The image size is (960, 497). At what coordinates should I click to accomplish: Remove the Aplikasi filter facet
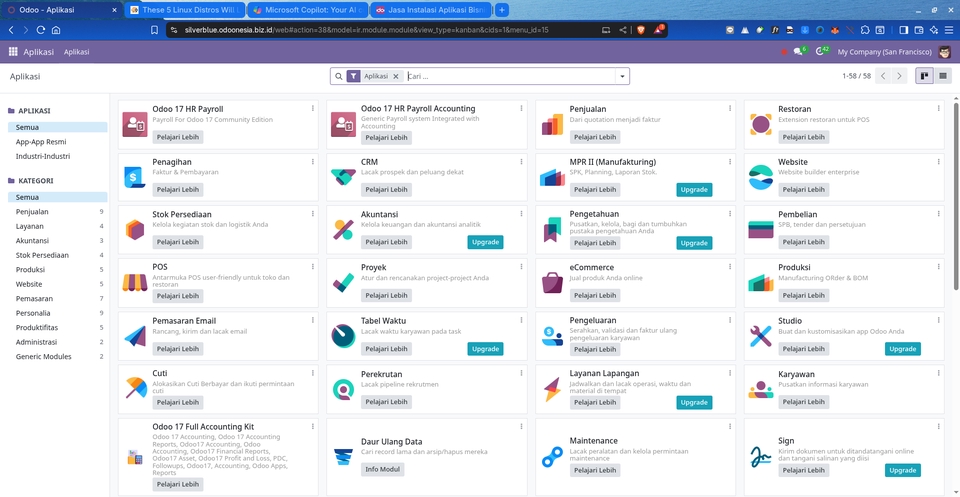coord(396,76)
